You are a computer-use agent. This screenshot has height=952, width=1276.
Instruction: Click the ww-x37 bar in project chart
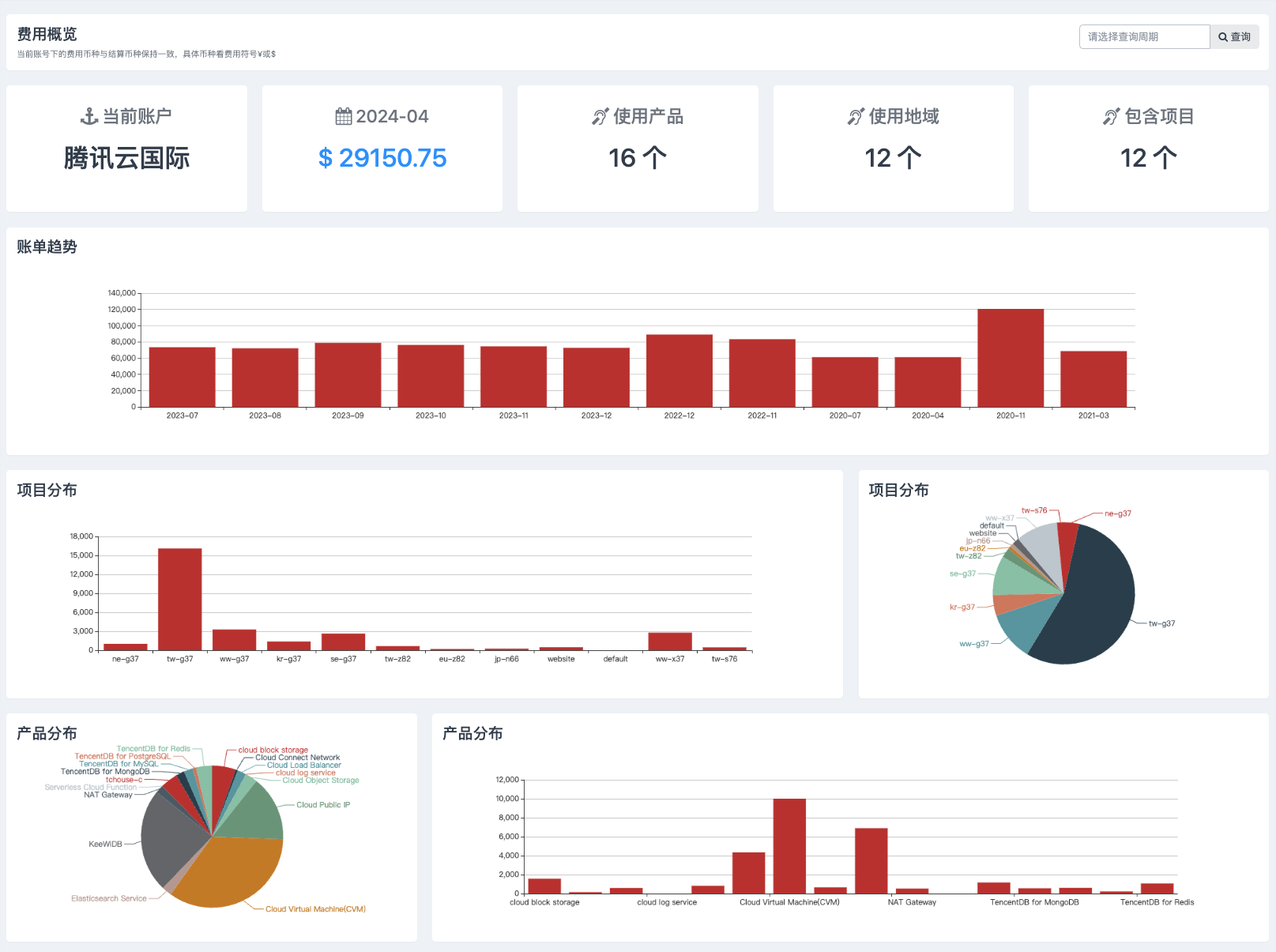click(670, 642)
